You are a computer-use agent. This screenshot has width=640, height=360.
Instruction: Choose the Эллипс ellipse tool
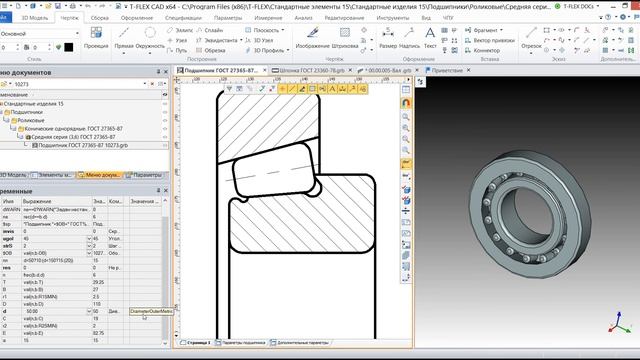pyautogui.click(x=180, y=30)
